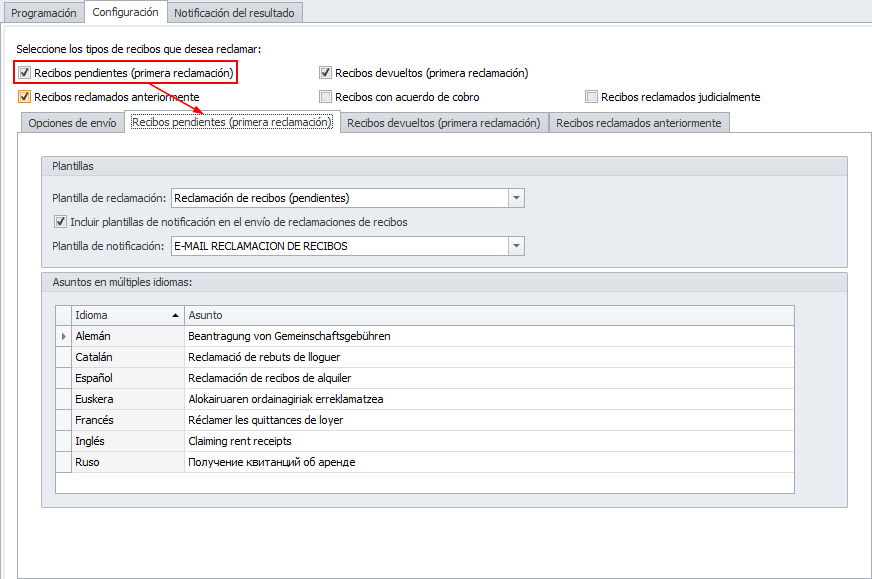Enable Recibos reclamados judicialmente checkbox
The image size is (872, 579).
(x=591, y=96)
